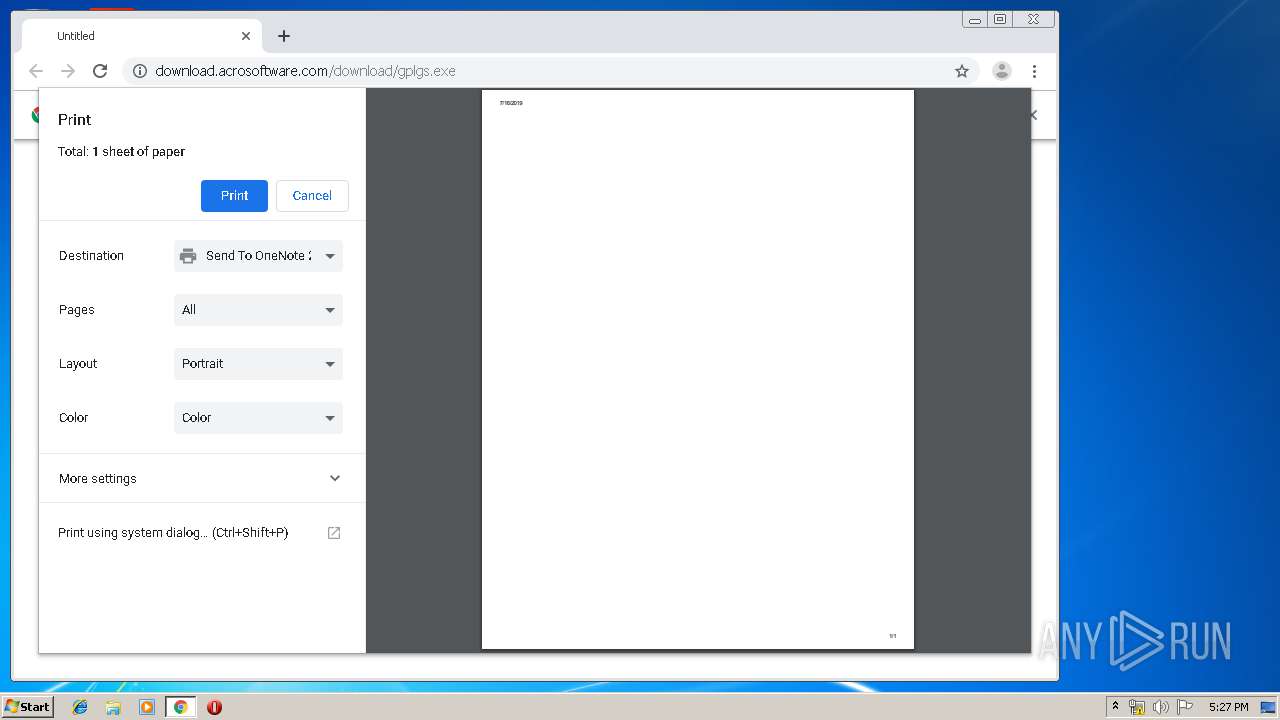The image size is (1280, 720).
Task: Select the Untitled tab
Action: click(140, 36)
